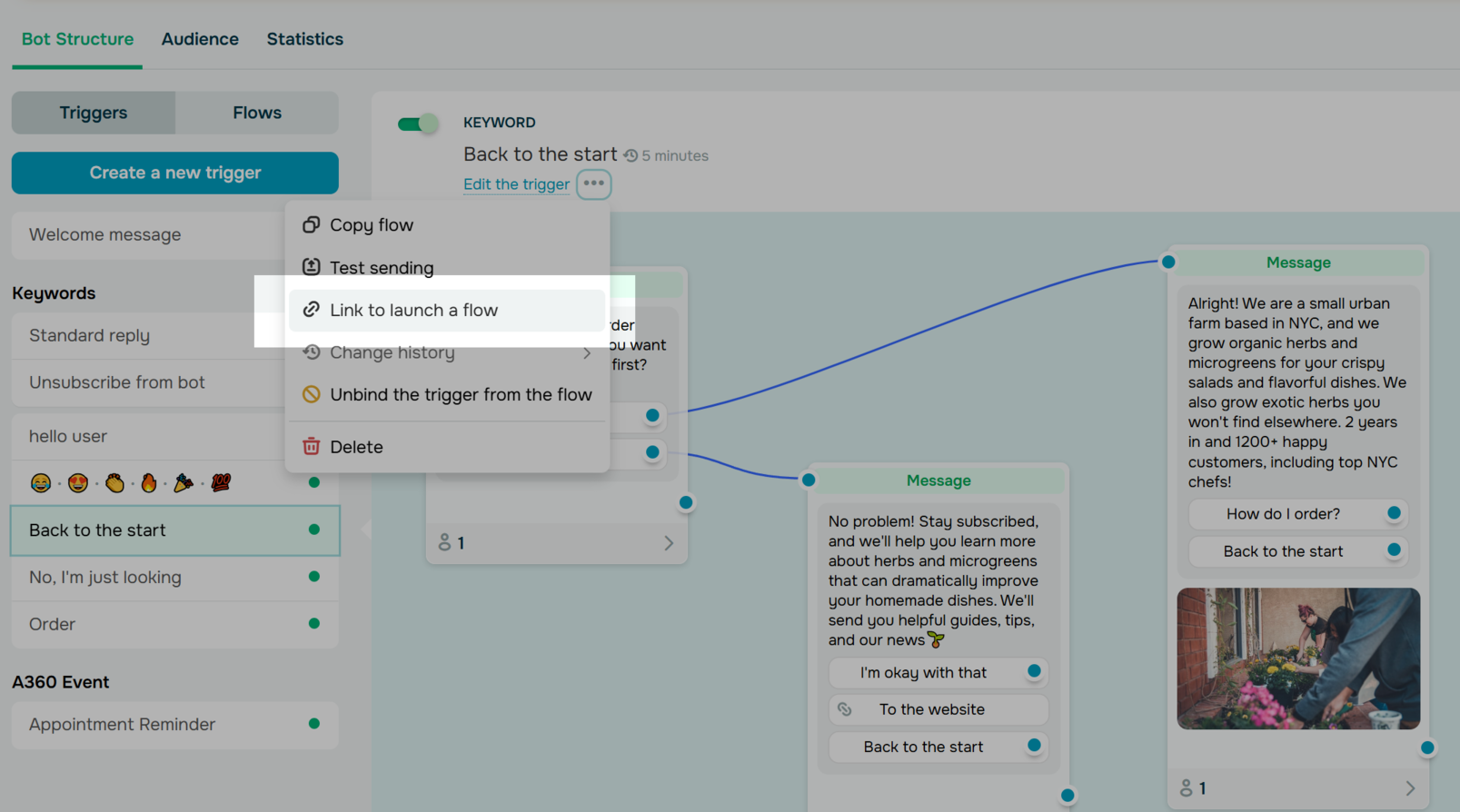
Task: Click the Copy flow icon
Action: [x=311, y=224]
